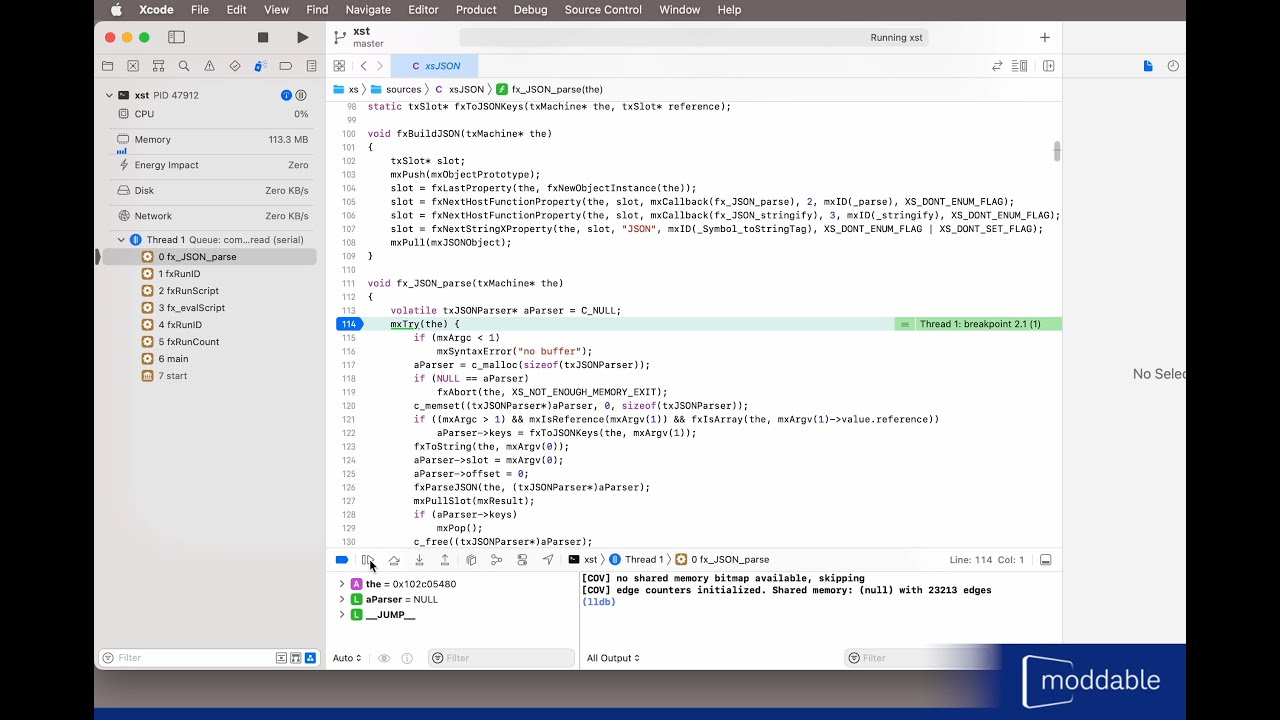The image size is (1280, 720).
Task: Open the Navigate menu
Action: point(368,10)
